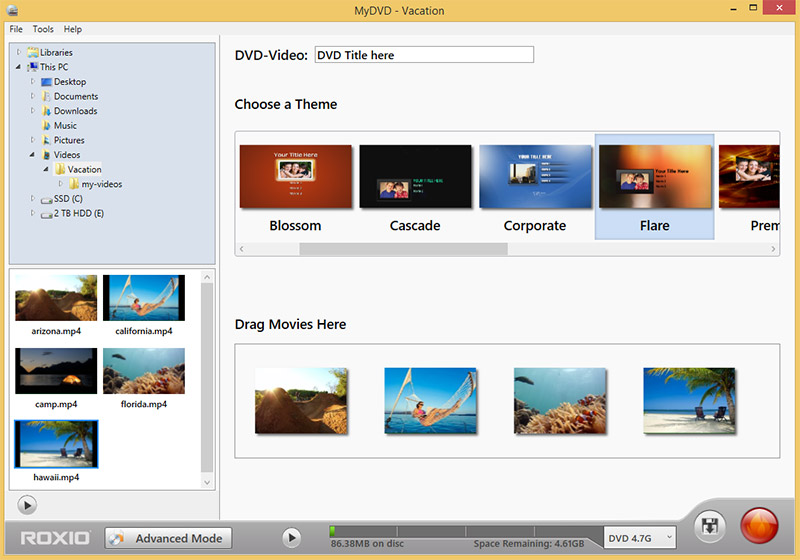The width and height of the screenshot is (800, 560).
Task: Click the DVD title input field
Action: tap(424, 55)
